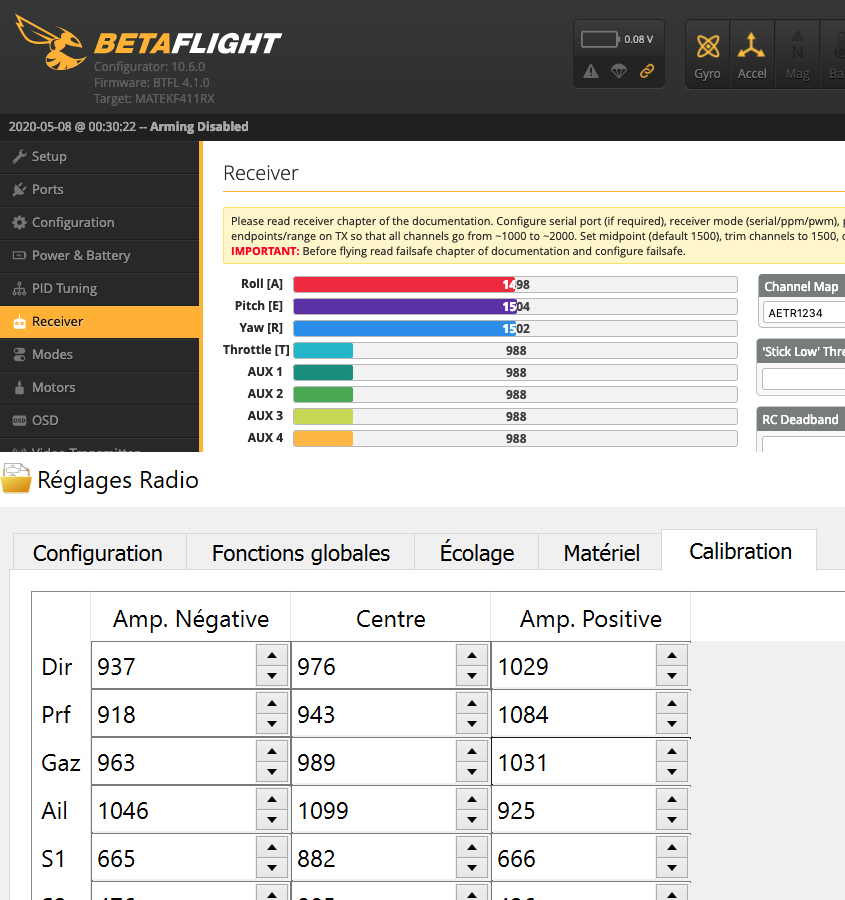Click the RC Deadband input field

click(x=804, y=445)
